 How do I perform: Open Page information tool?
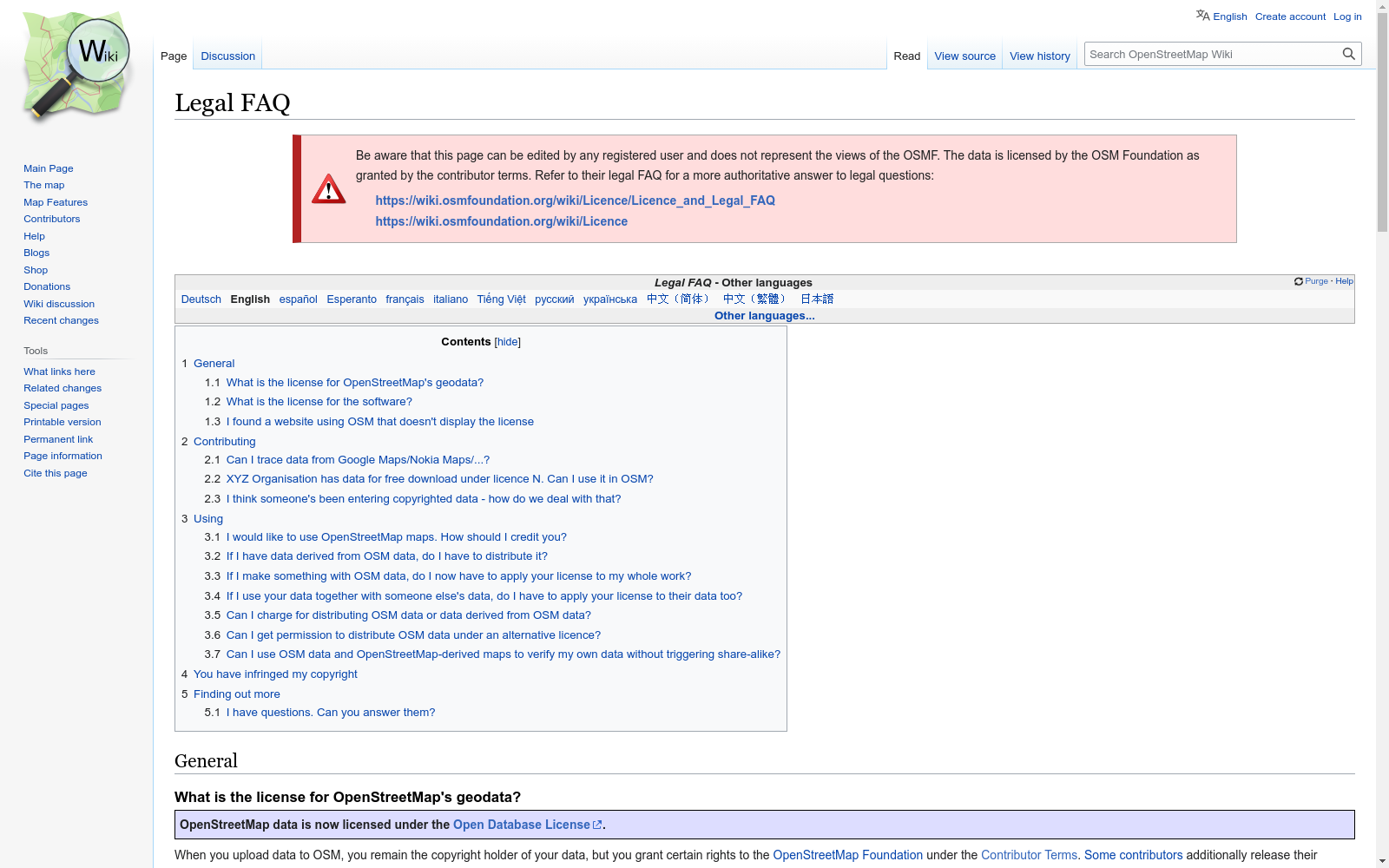click(x=63, y=456)
